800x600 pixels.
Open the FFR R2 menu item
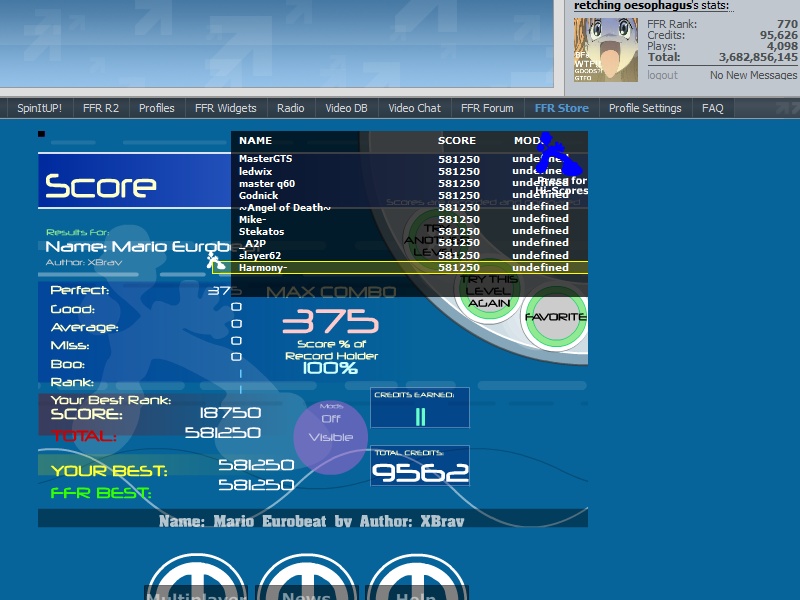click(101, 108)
